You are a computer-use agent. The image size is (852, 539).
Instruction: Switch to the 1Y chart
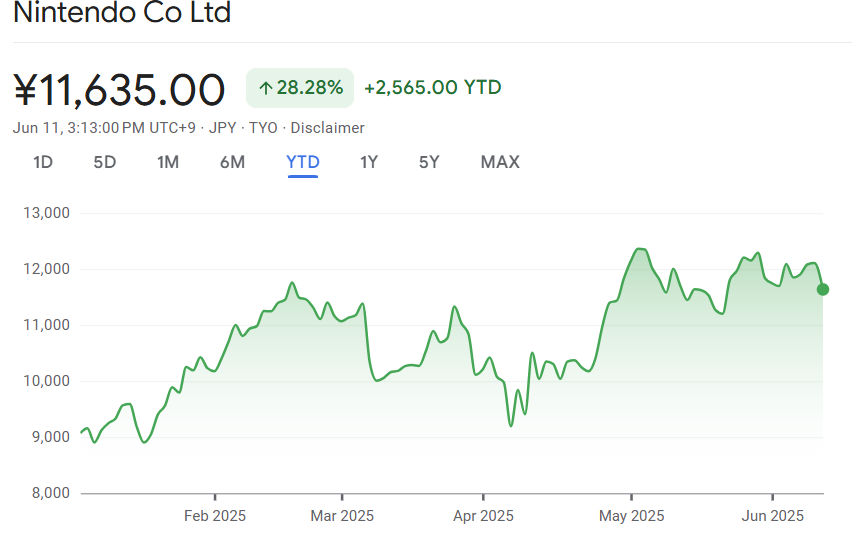369,162
